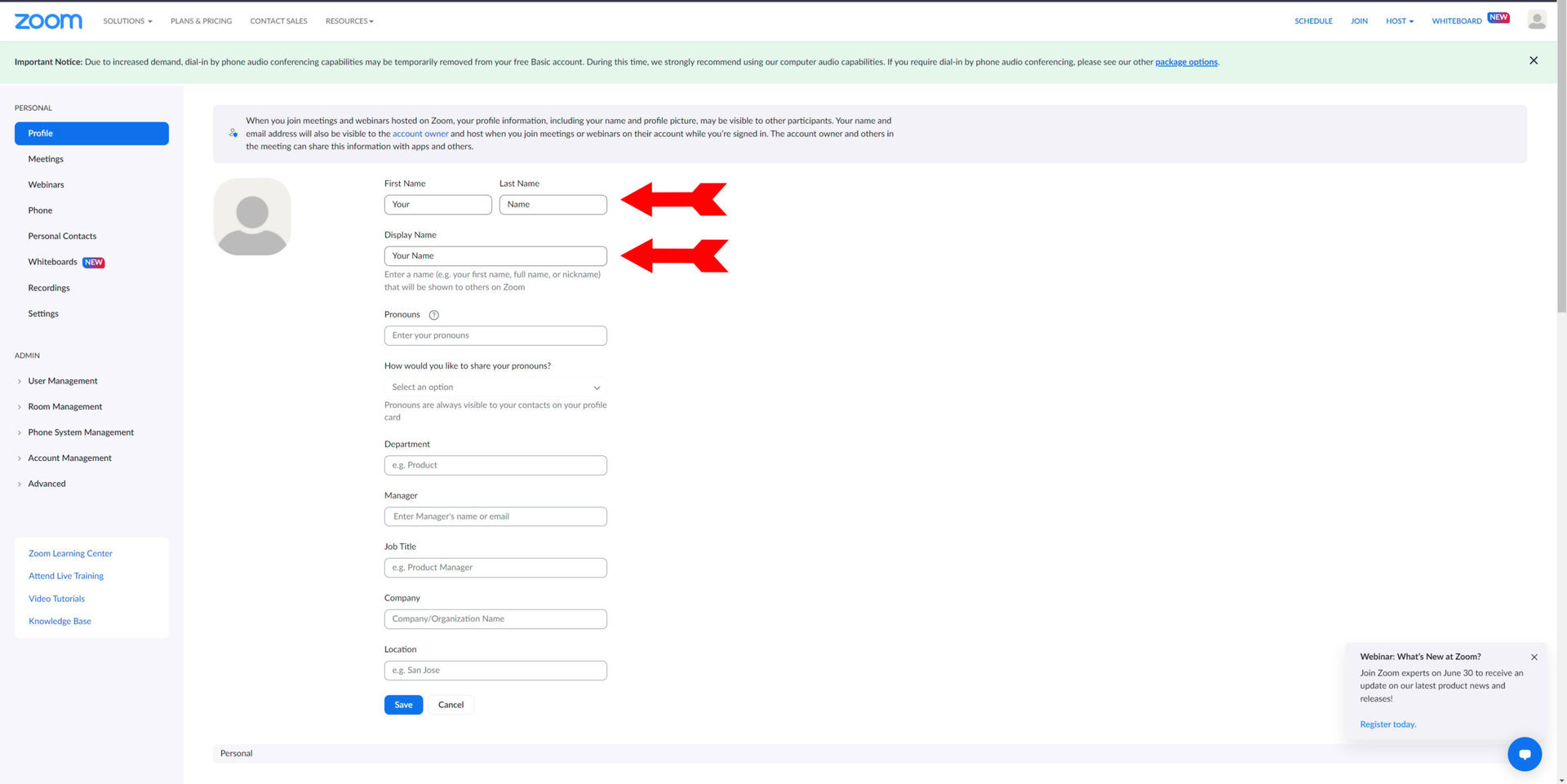Go to Plans & Pricing
1567x784 pixels.
pyautogui.click(x=201, y=21)
